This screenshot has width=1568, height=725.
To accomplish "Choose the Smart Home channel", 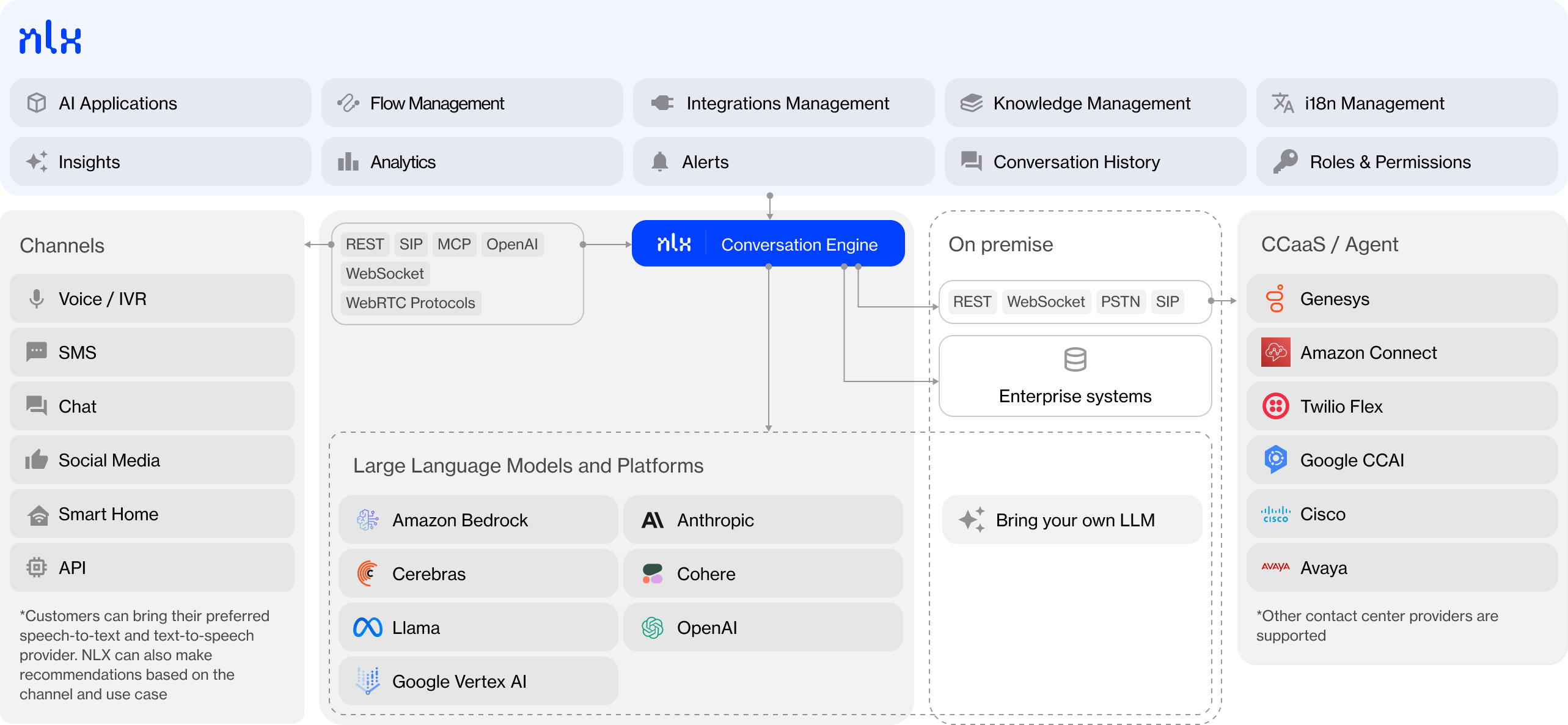I will click(x=152, y=514).
